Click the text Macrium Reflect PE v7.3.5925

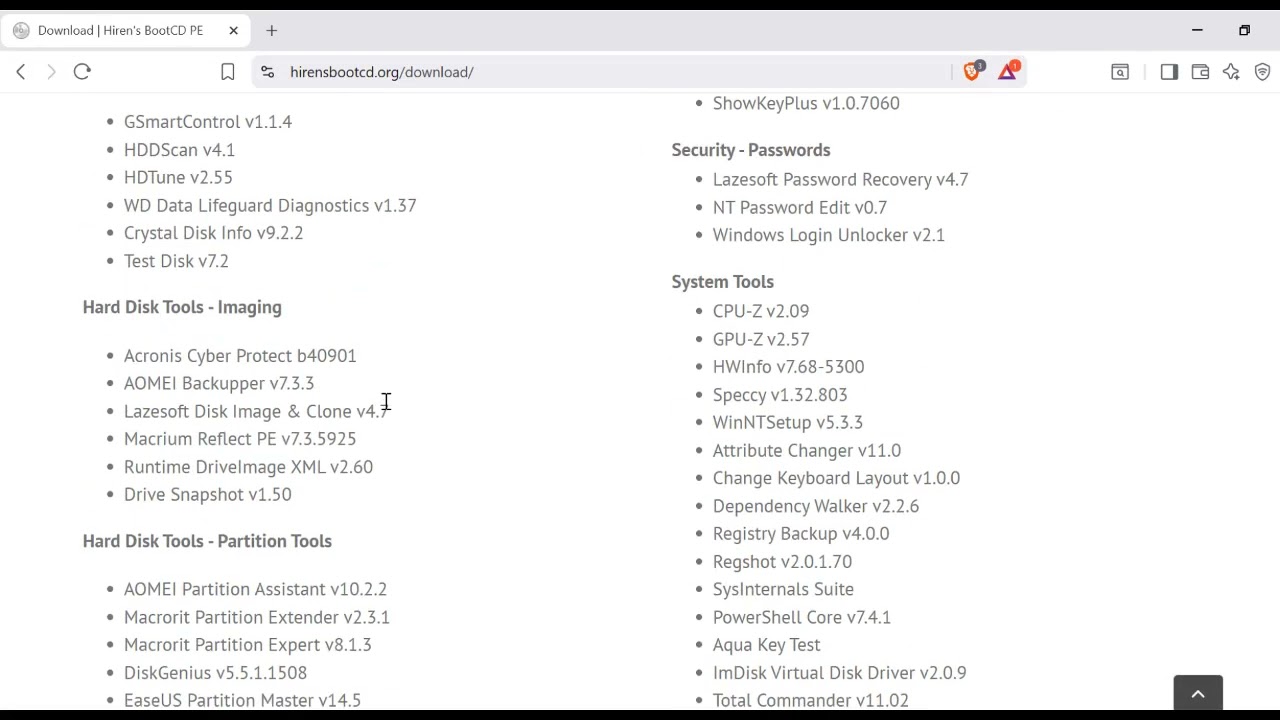240,439
